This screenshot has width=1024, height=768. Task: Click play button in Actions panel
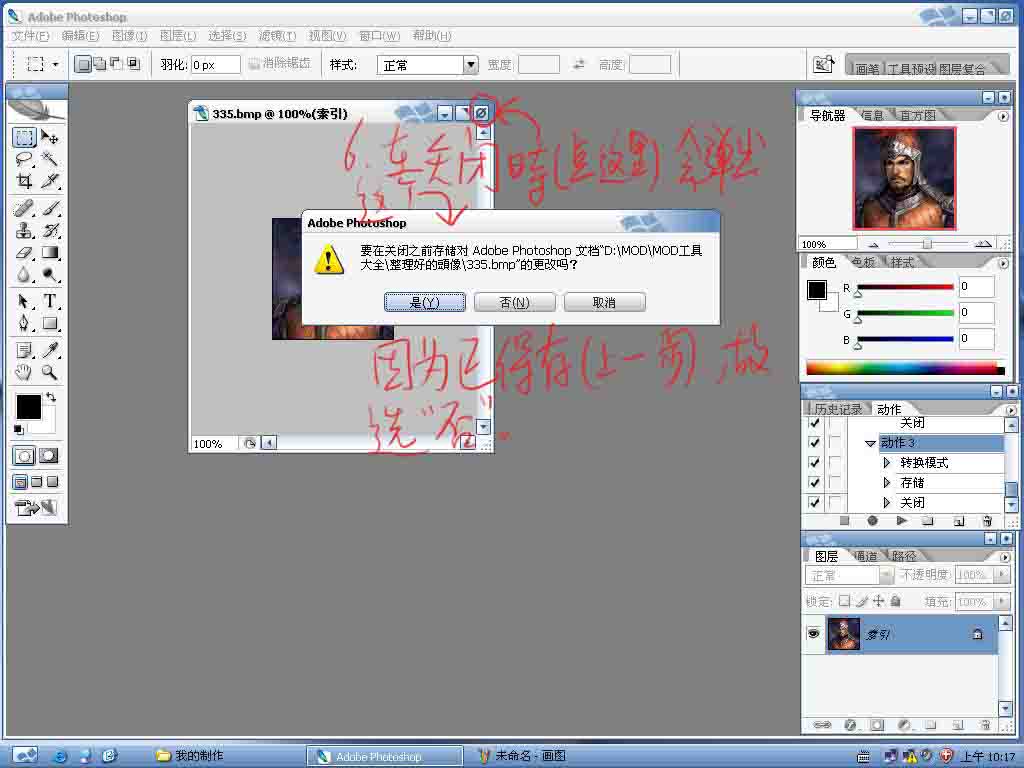tap(901, 521)
